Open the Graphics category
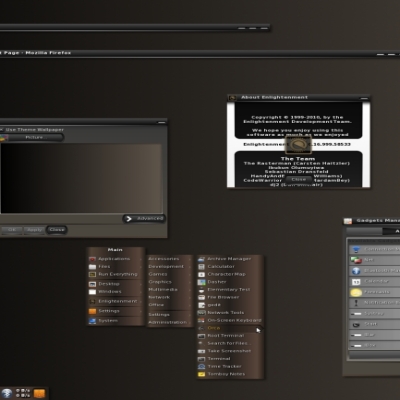 pyautogui.click(x=170, y=282)
